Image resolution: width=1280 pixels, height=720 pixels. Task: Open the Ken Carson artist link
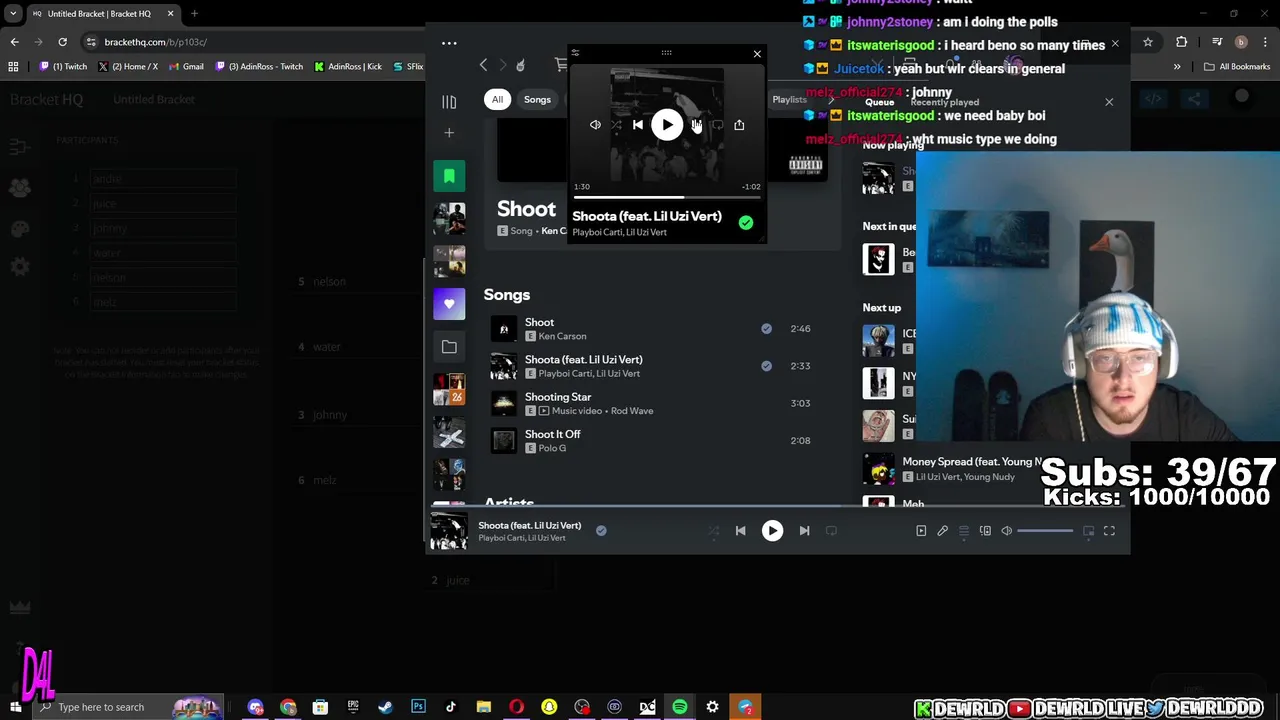pyautogui.click(x=562, y=336)
